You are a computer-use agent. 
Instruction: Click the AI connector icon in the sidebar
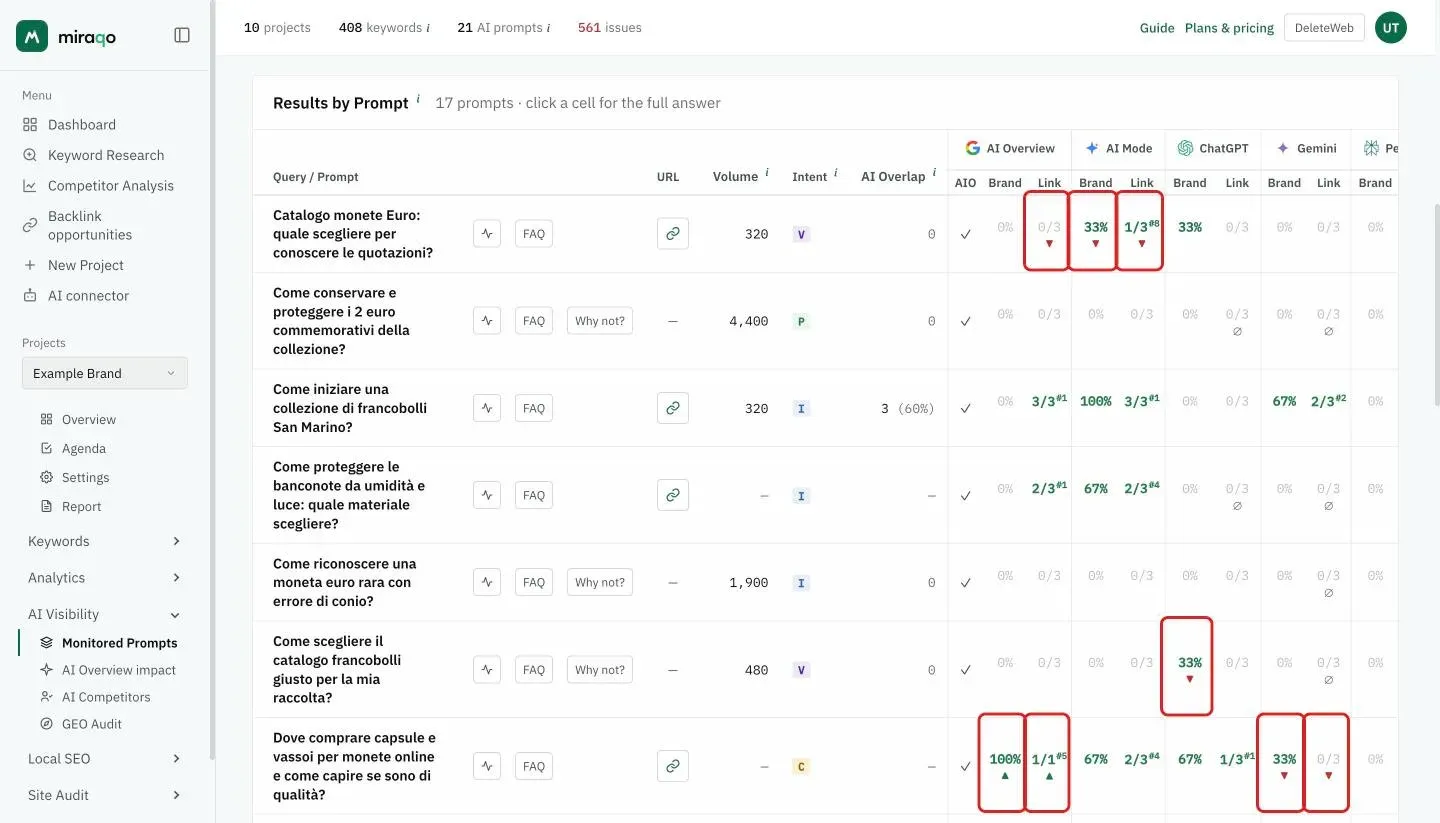[30, 296]
